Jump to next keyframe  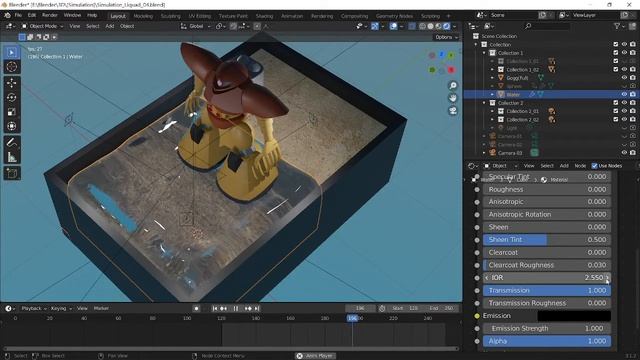(248, 309)
